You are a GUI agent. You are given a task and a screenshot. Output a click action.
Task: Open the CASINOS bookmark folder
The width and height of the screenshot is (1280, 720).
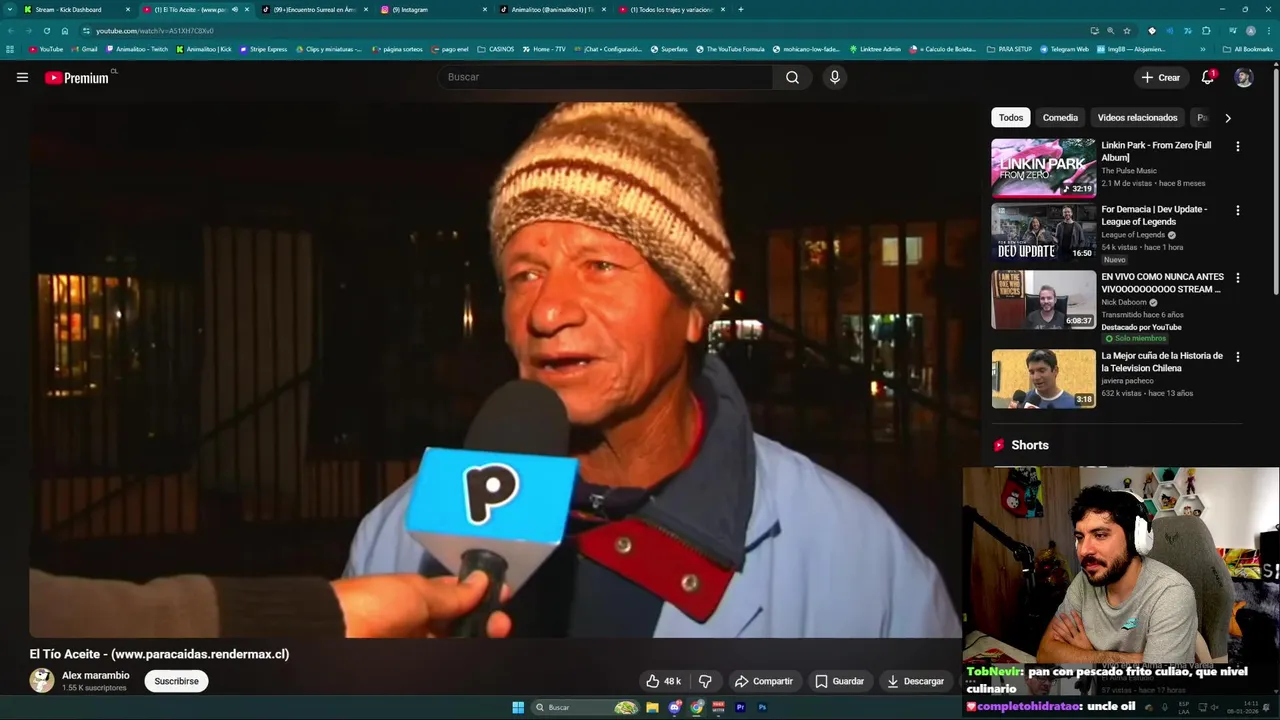coord(496,49)
